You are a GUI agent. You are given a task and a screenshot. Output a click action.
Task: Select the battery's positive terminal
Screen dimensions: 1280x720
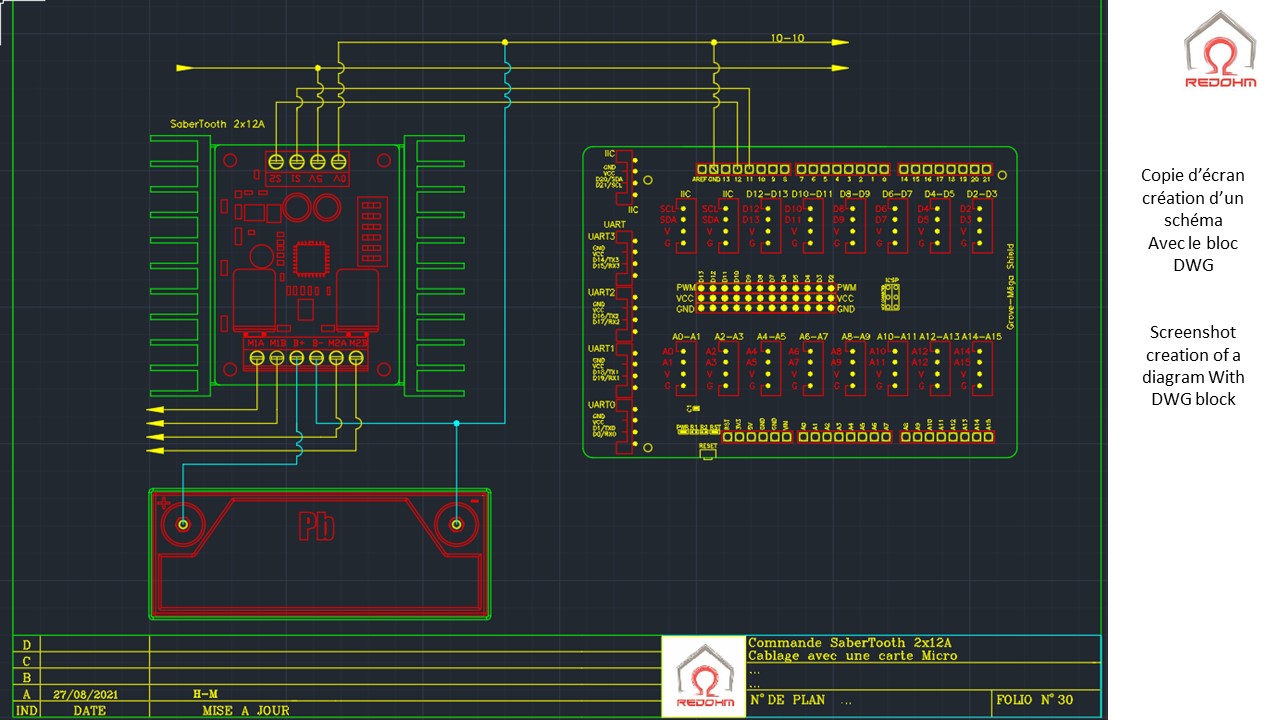183,524
